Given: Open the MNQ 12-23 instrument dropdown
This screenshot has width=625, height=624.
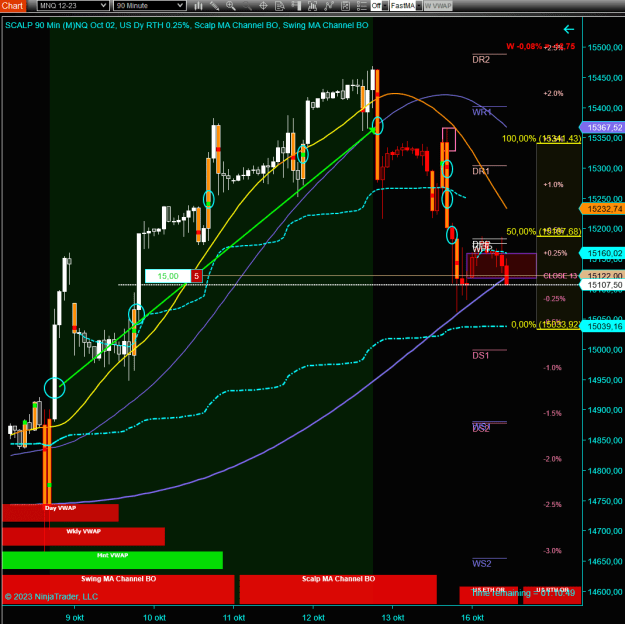Looking at the screenshot, I should (72, 6).
